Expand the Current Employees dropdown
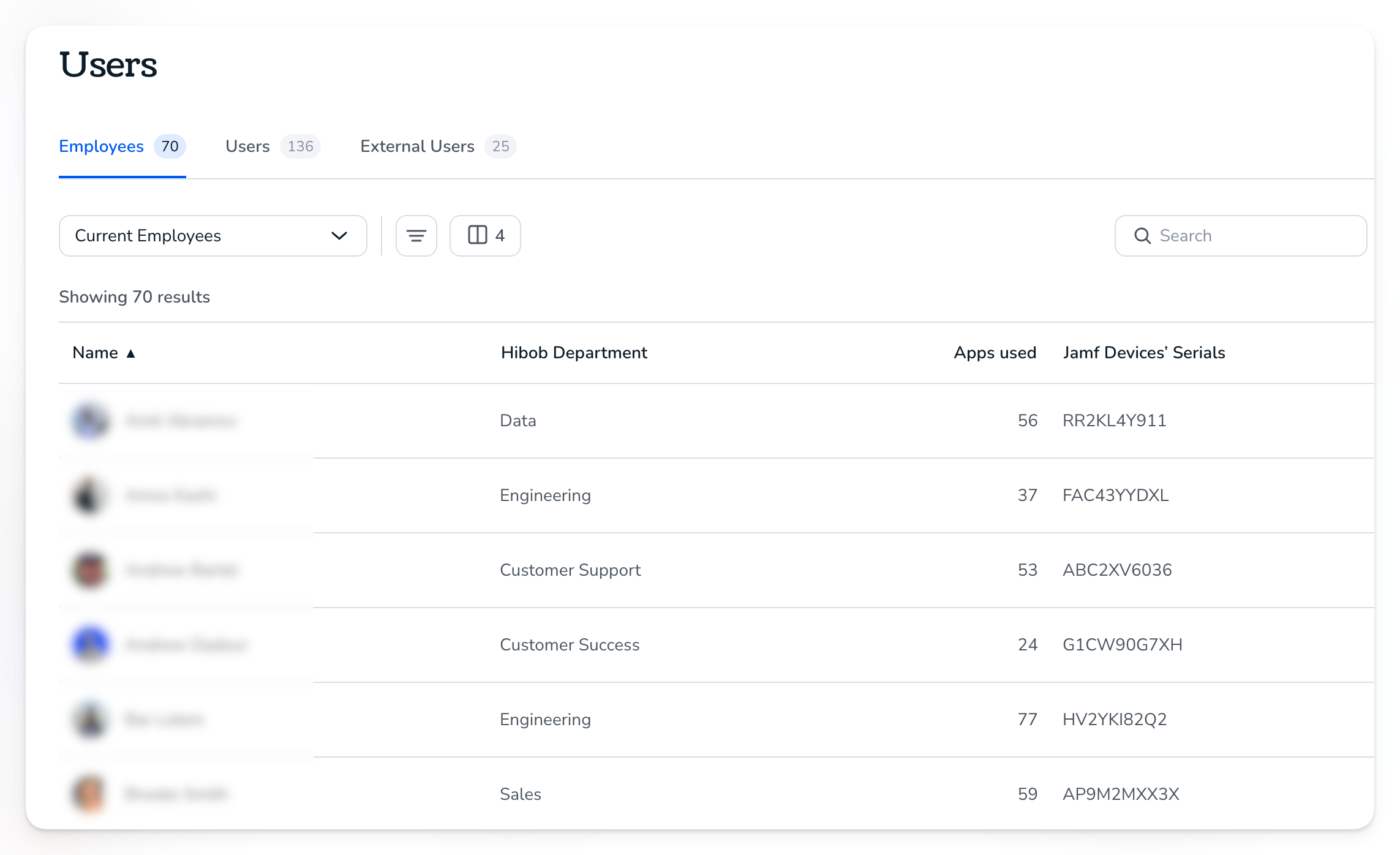1400x855 pixels. (213, 236)
